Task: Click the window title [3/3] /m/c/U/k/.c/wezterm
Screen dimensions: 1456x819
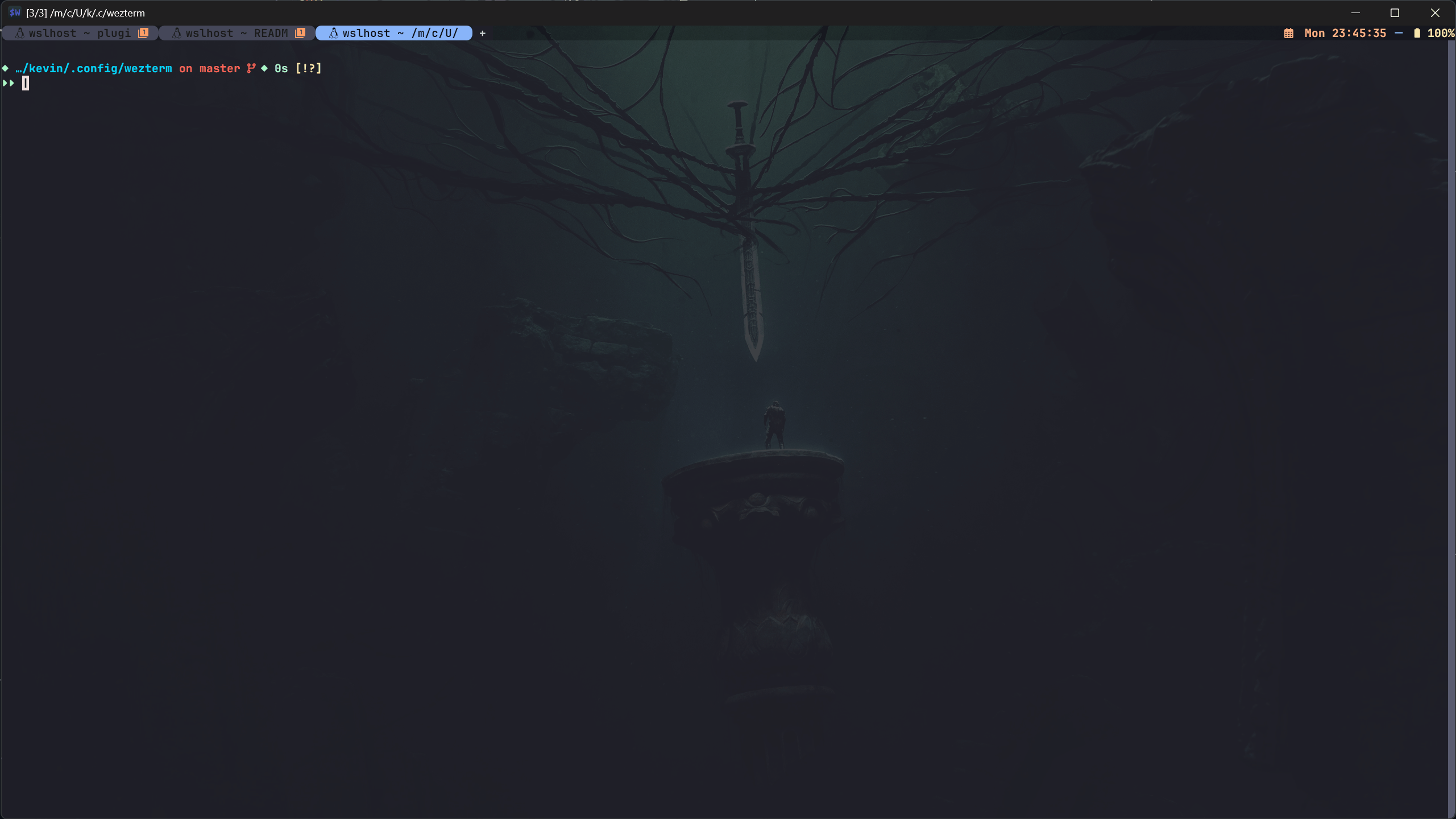Action: [x=85, y=13]
